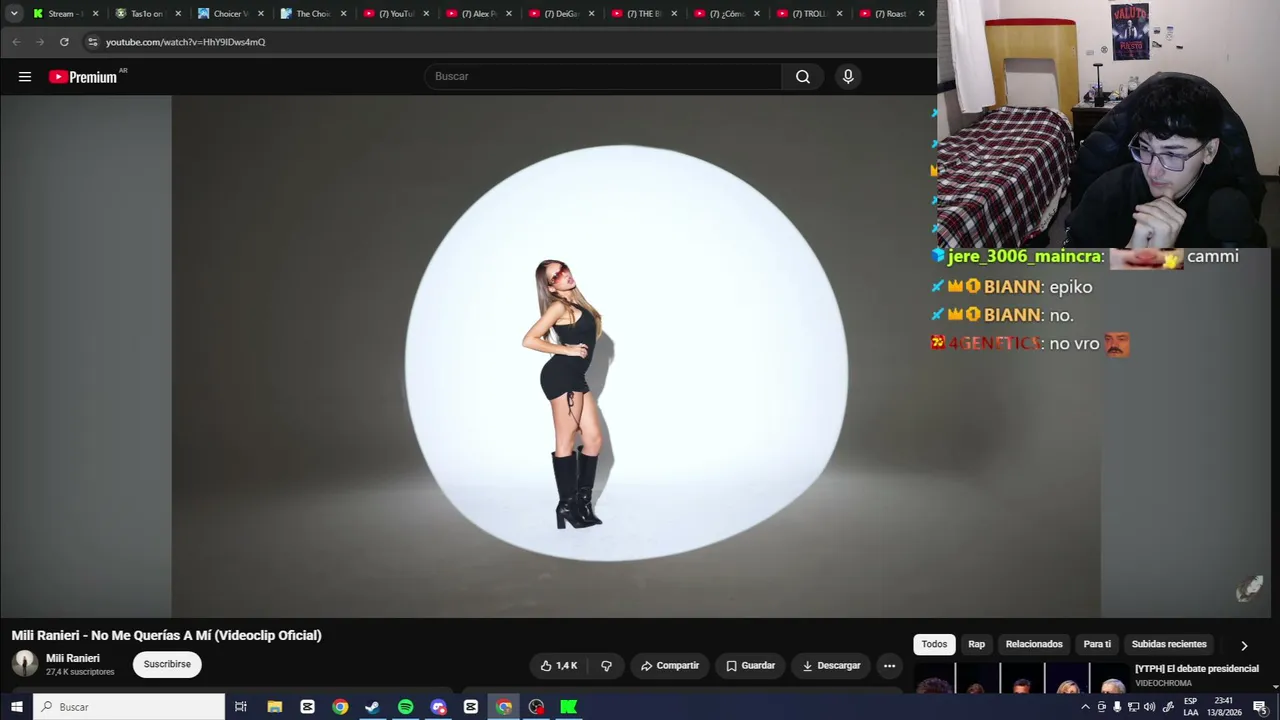Open the Mili Ranieri channel name link
This screenshot has height=720, width=1280.
[73, 658]
